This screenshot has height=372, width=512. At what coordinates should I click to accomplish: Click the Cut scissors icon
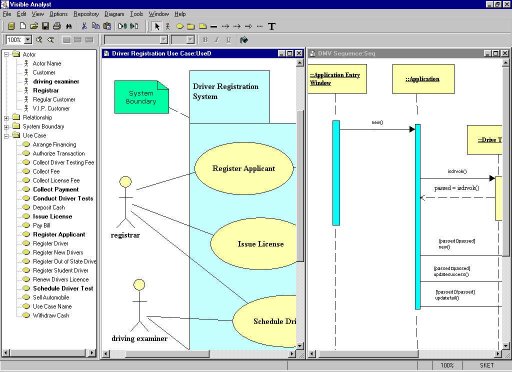point(84,26)
